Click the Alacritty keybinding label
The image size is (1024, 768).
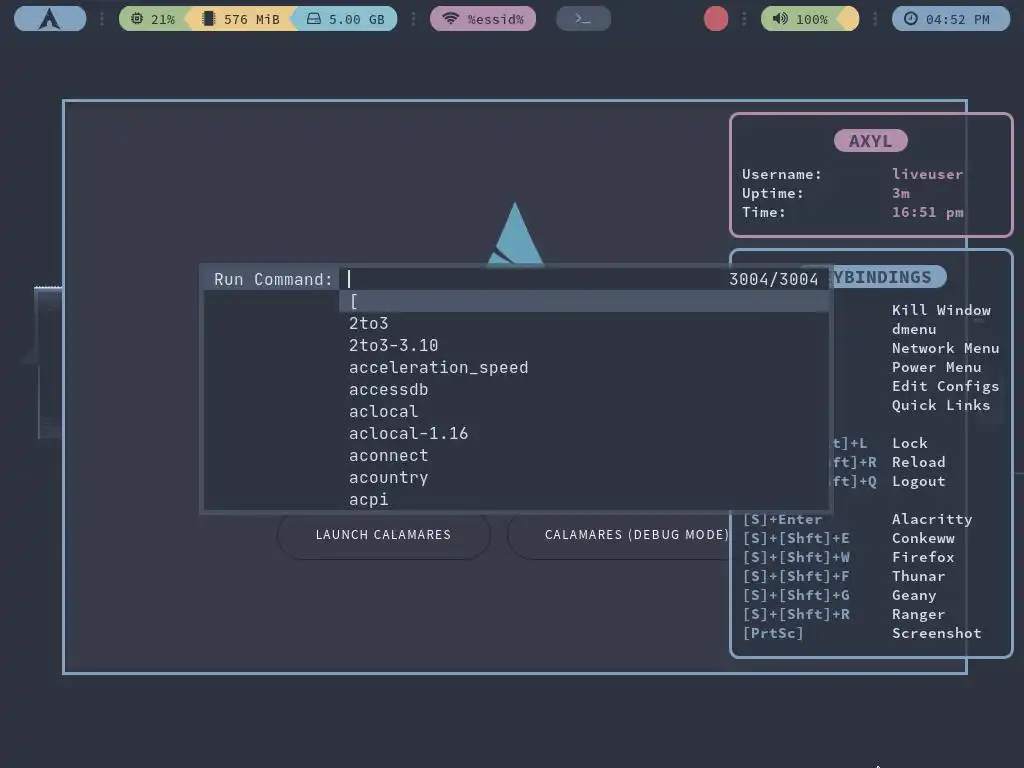point(932,519)
